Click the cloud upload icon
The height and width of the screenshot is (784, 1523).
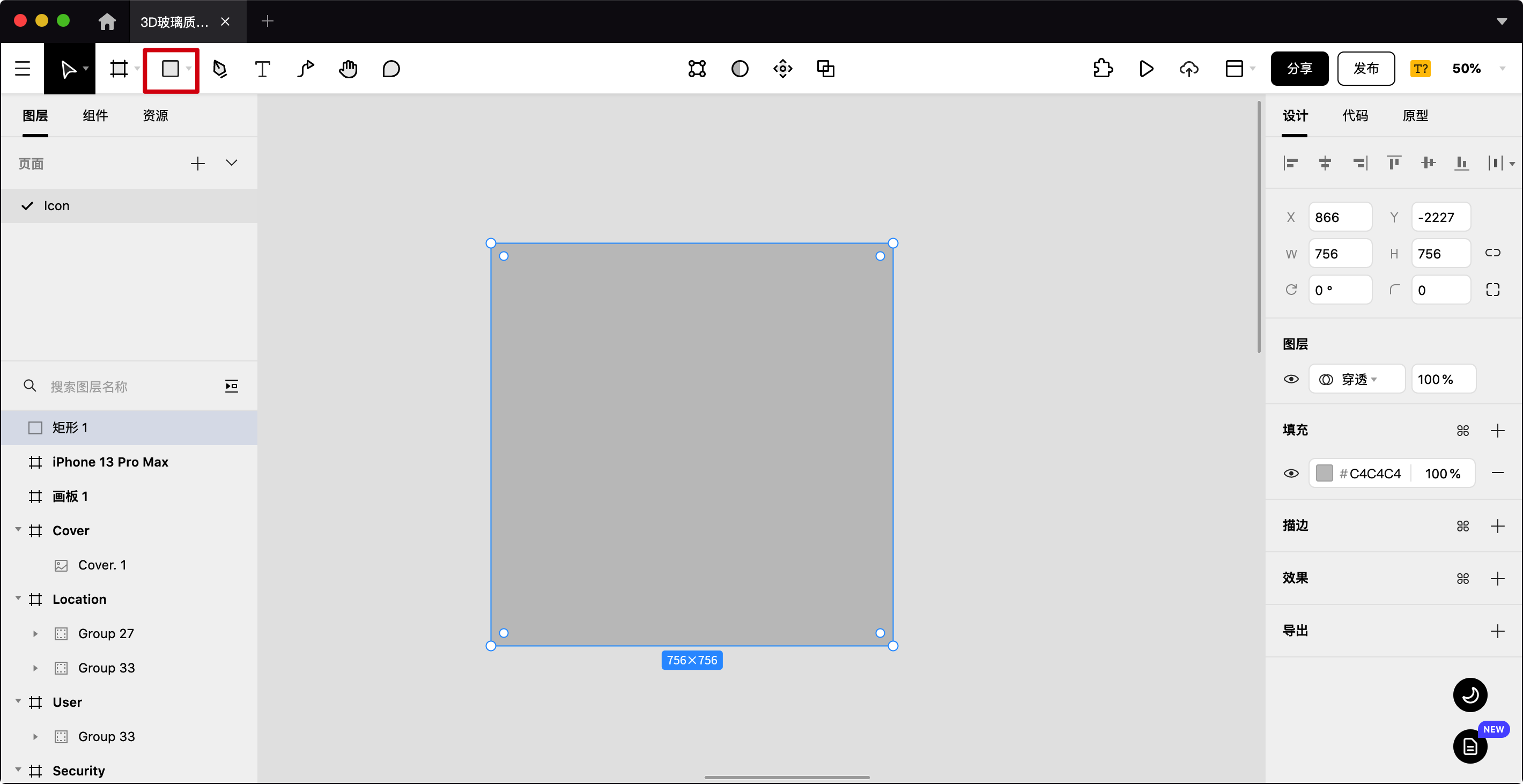(1189, 69)
